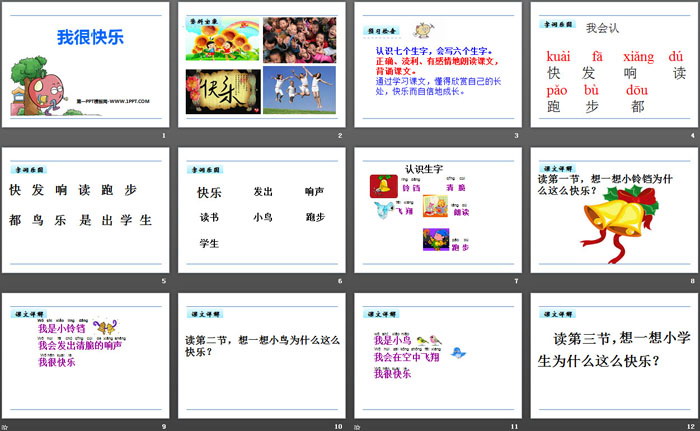700x431 pixels.
Task: Select slide 2 with four happiness photos
Action: point(262,65)
